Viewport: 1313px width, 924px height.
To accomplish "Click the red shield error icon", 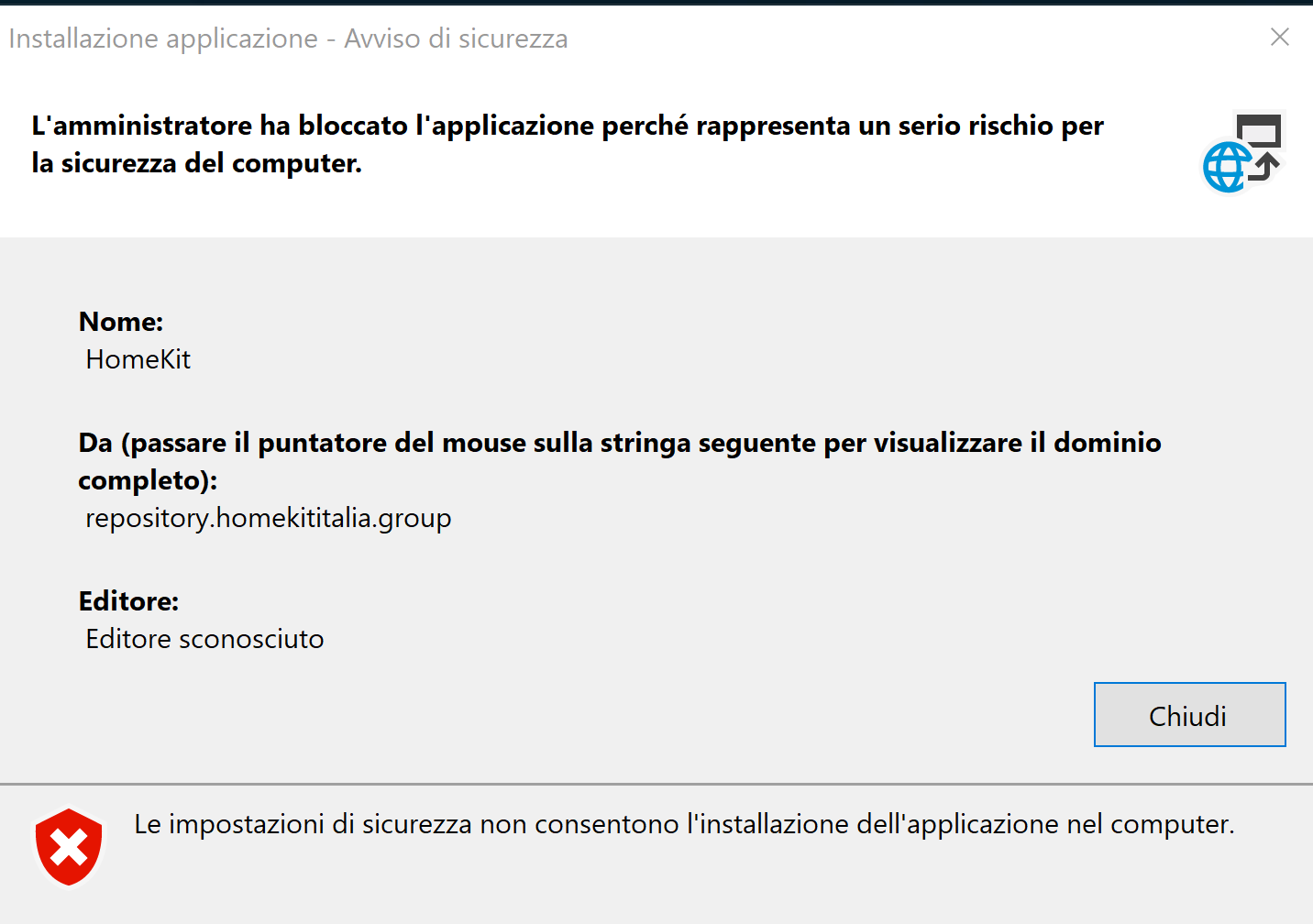I will pos(69,846).
